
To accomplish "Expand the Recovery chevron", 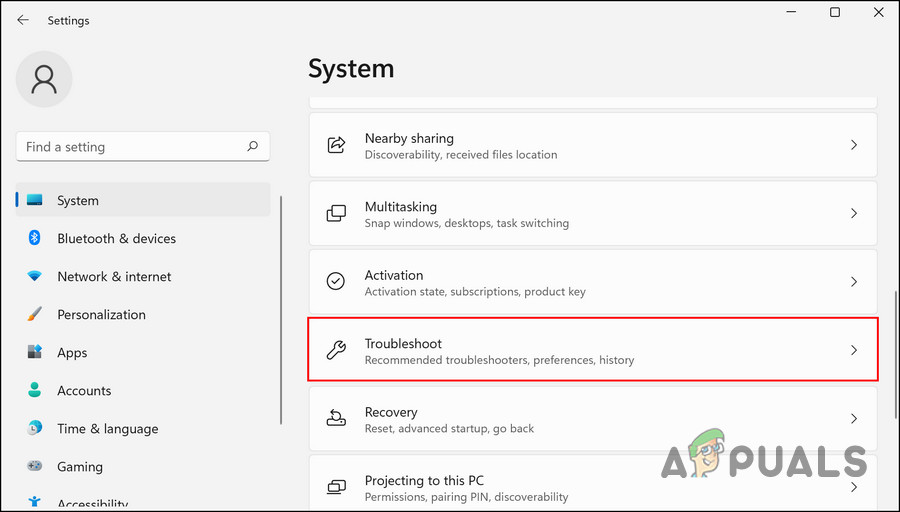I will (854, 418).
